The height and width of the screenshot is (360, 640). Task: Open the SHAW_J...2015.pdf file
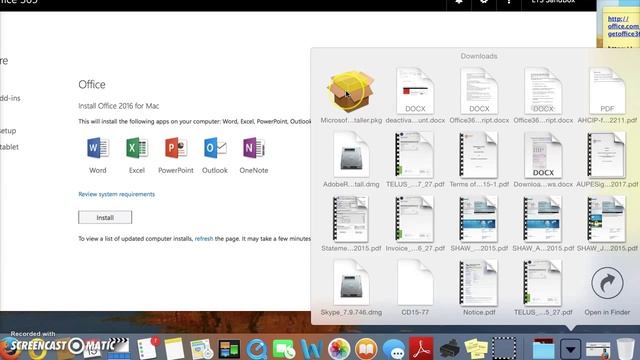tap(607, 219)
